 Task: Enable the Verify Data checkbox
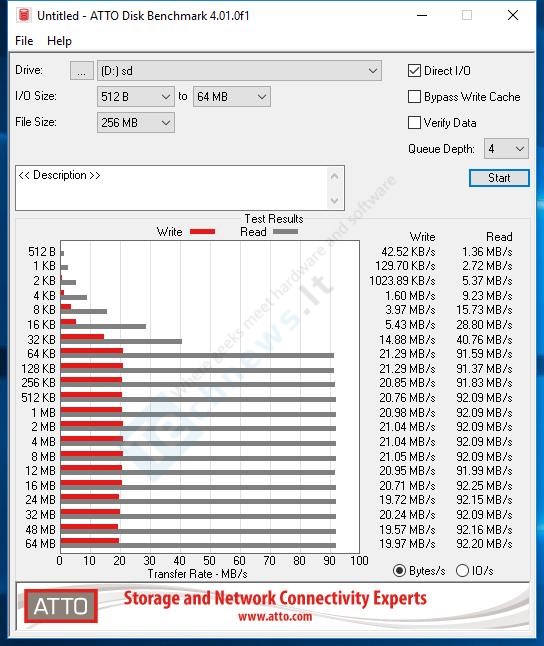414,123
